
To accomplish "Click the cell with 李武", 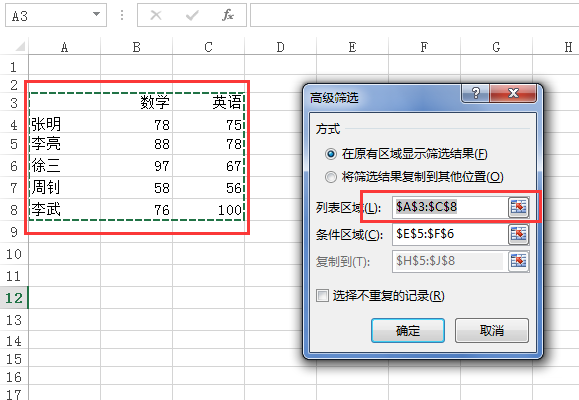I will (x=64, y=210).
